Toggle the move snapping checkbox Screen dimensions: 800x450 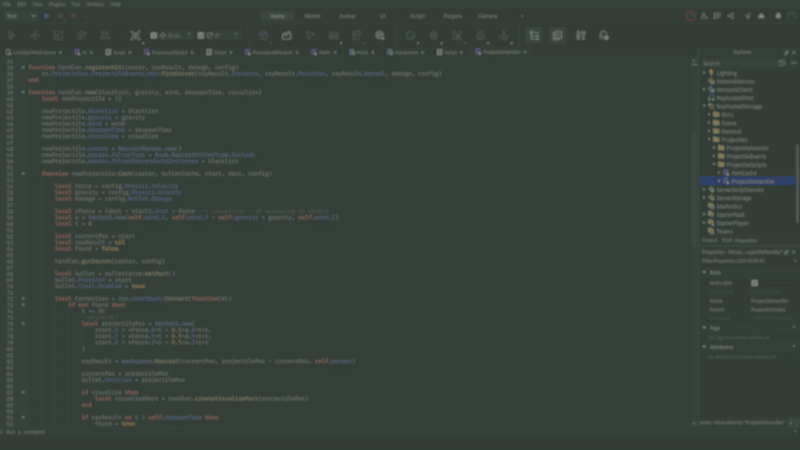coord(154,36)
